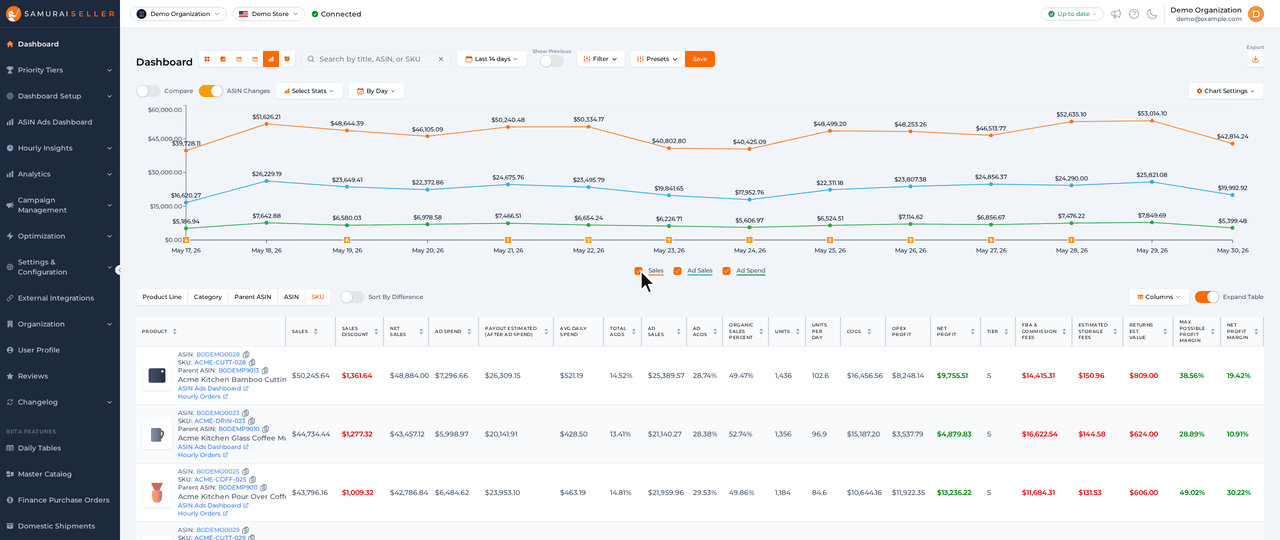Screen dimensions: 1280x540
Task: Click the Export download icon
Action: (1256, 60)
